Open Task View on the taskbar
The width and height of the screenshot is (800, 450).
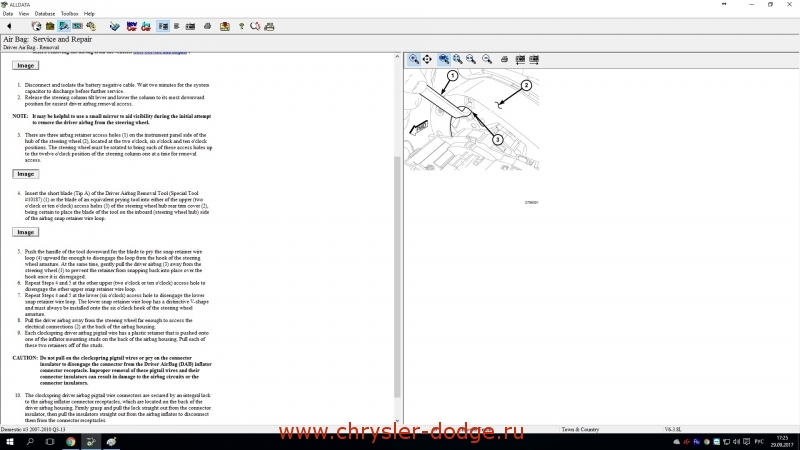50,442
